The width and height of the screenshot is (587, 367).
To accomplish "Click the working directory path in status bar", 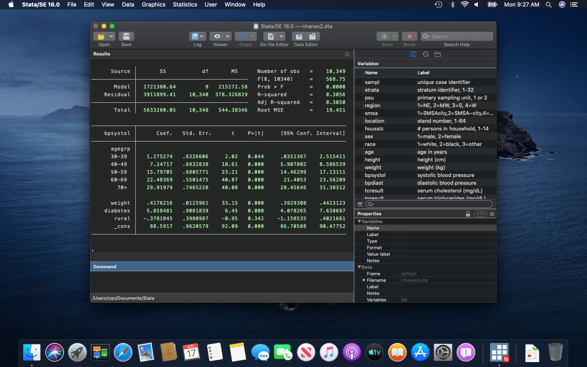I will pyautogui.click(x=123, y=298).
